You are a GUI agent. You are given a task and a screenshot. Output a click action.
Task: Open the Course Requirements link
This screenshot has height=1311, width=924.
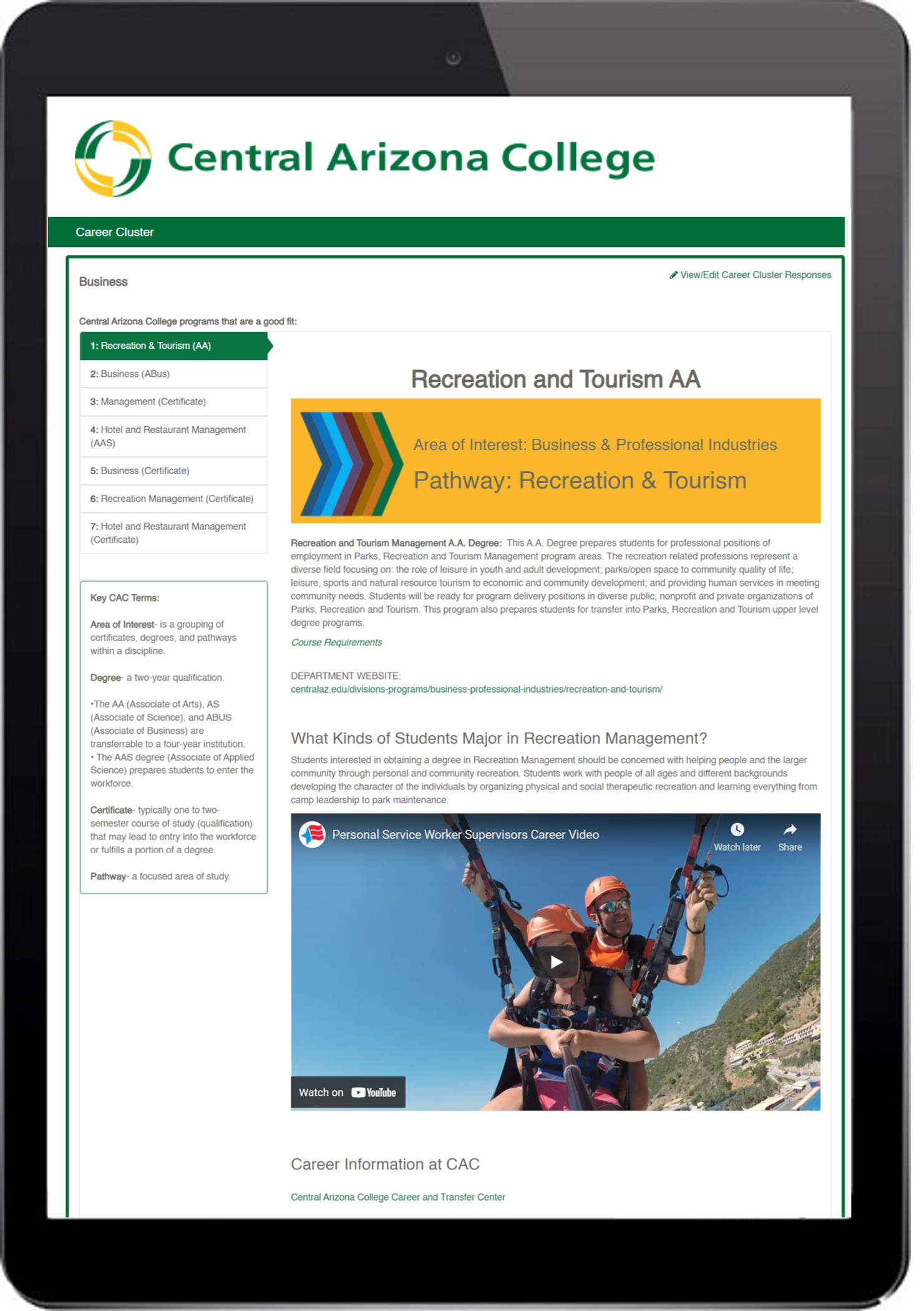[336, 643]
